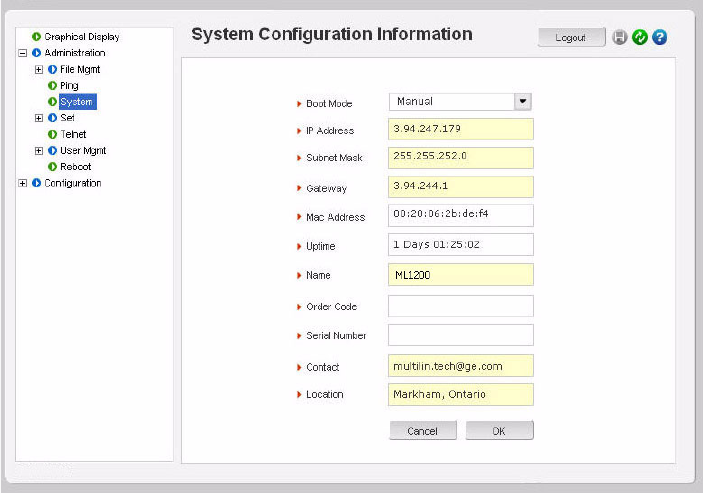Screen dimensions: 703x493
Task: Expand the Set node
Action: (x=39, y=118)
